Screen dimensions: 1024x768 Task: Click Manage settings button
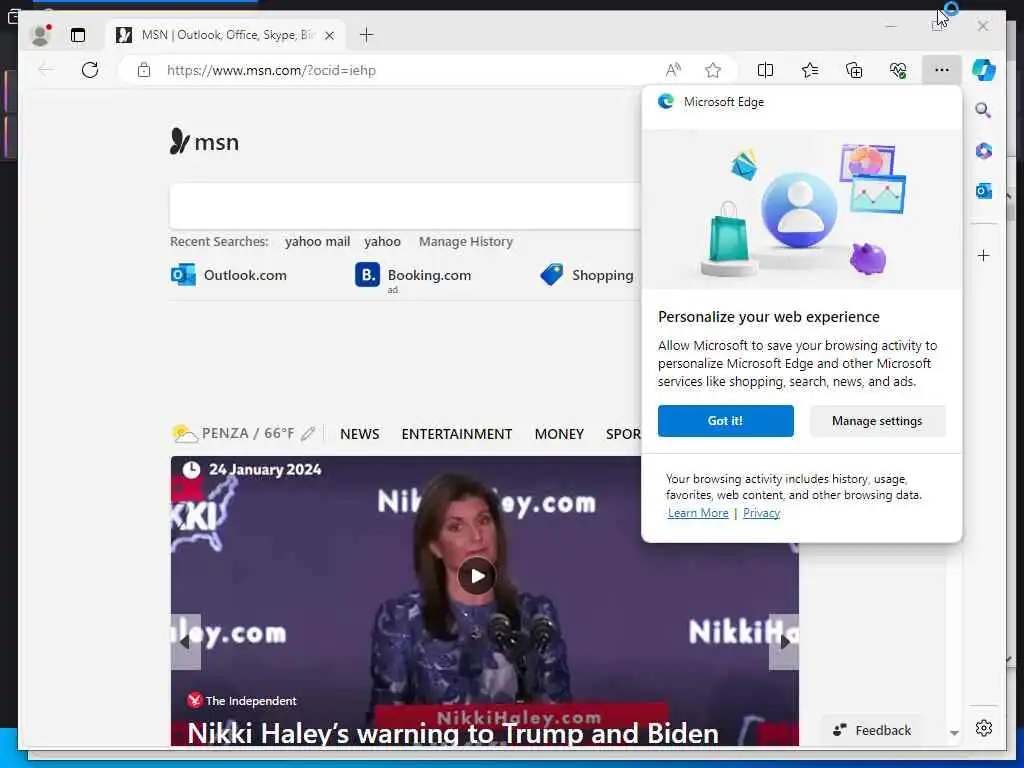[877, 421]
